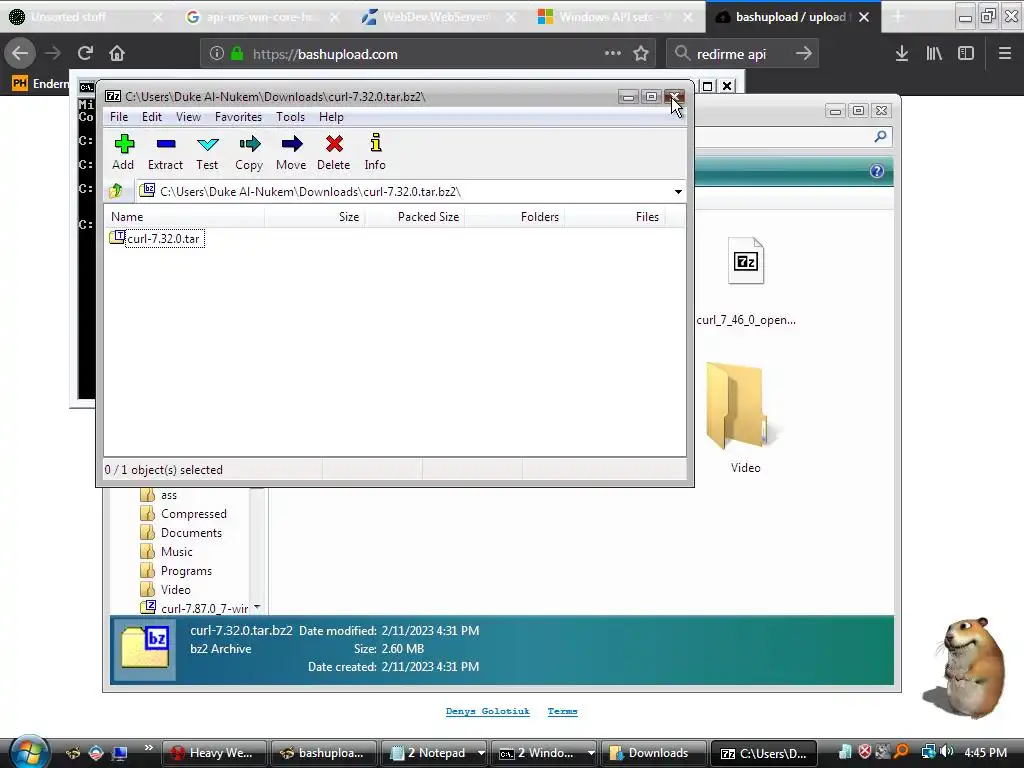Image resolution: width=1024 pixels, height=768 pixels.
Task: Select curl-7.87.0_7-win item in tree
Action: coord(195,608)
